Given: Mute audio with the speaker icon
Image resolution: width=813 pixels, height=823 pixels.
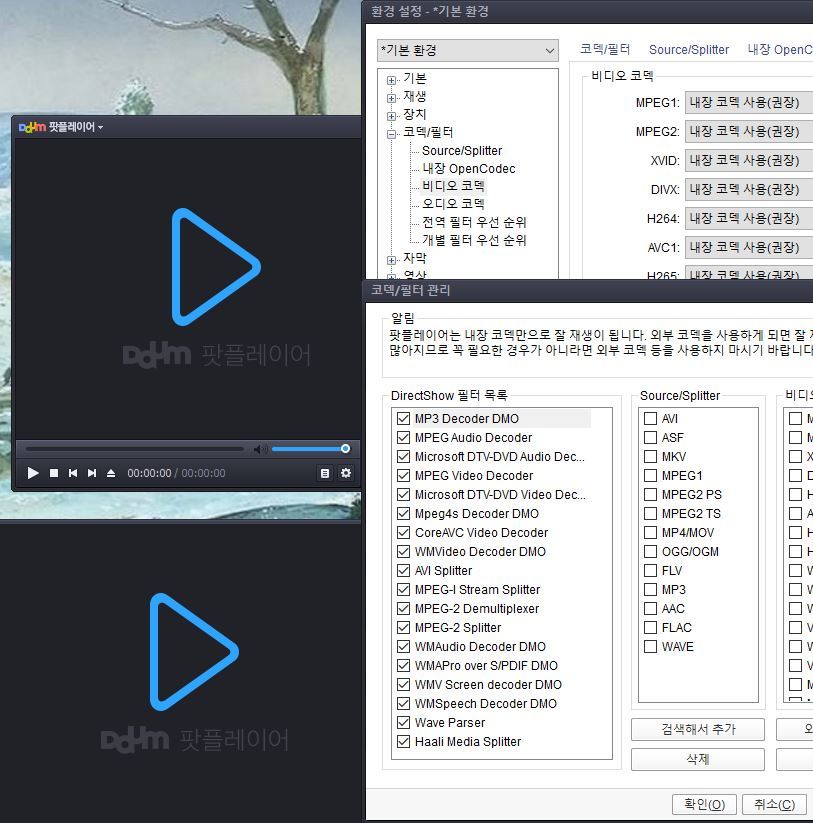Looking at the screenshot, I should pyautogui.click(x=260, y=449).
